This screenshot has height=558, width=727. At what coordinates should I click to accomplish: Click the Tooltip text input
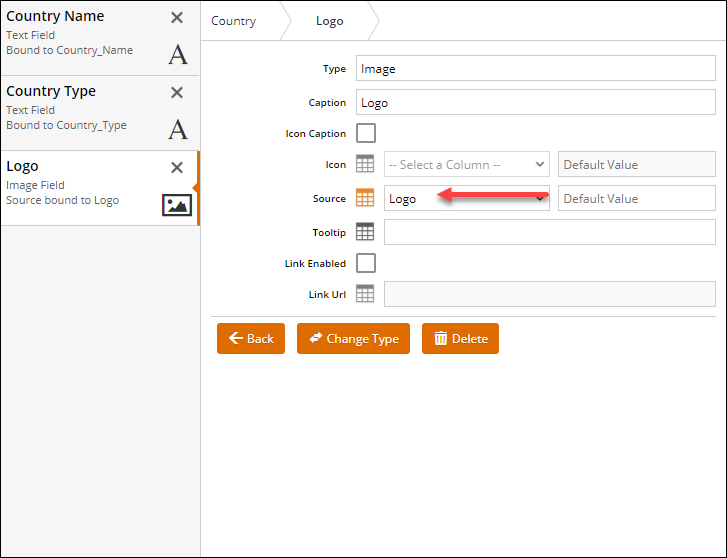coord(549,232)
